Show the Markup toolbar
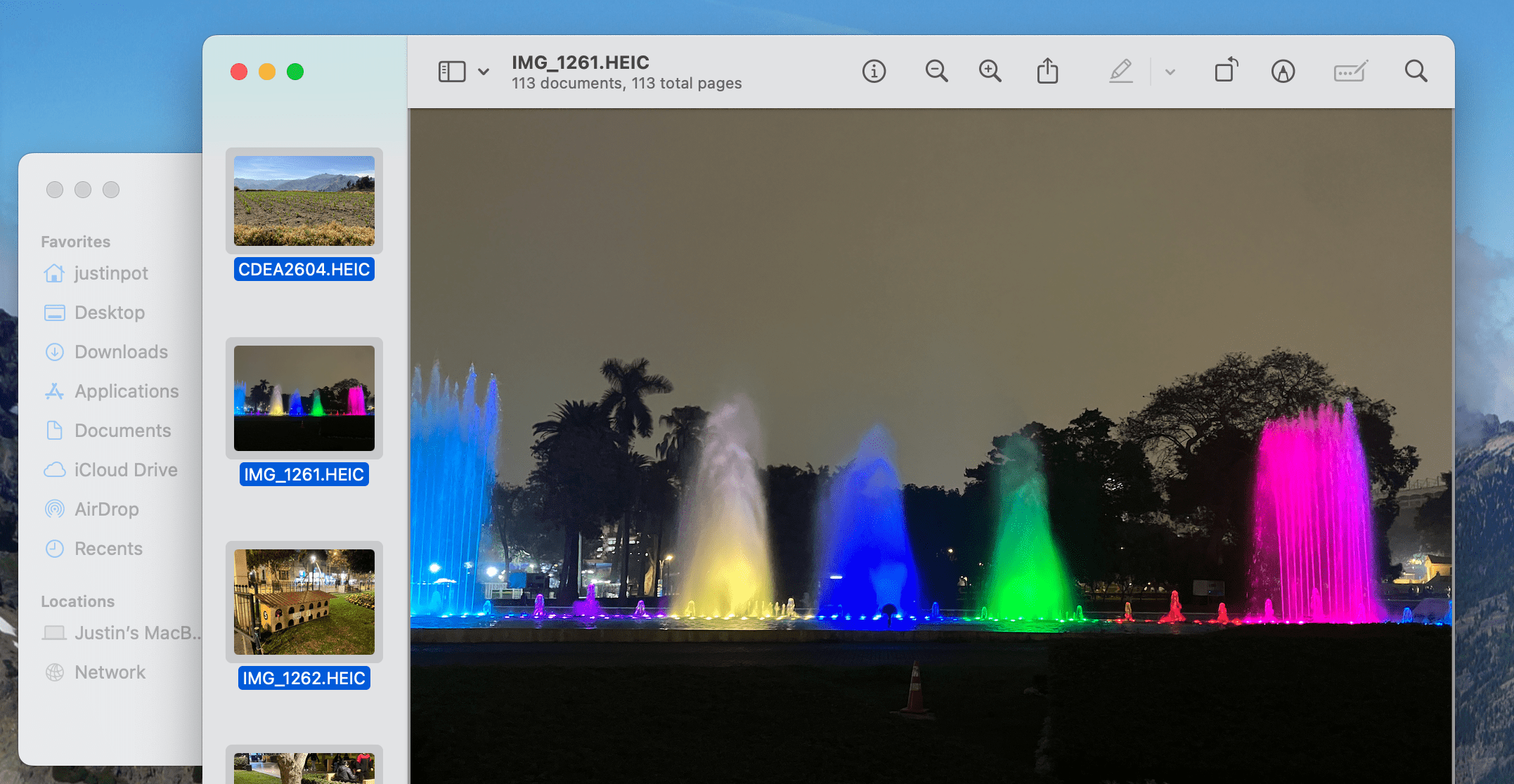 click(1283, 72)
